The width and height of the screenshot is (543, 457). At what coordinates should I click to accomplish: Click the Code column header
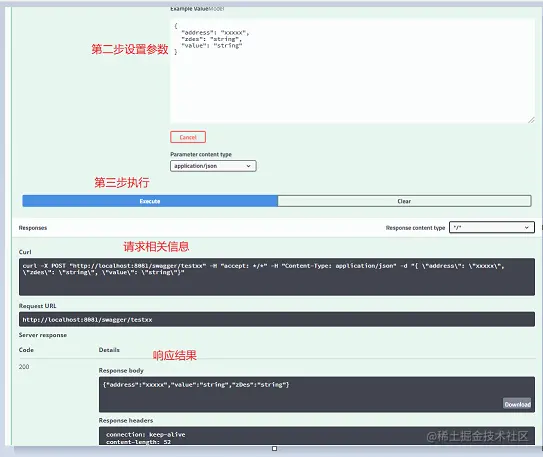(x=26, y=350)
